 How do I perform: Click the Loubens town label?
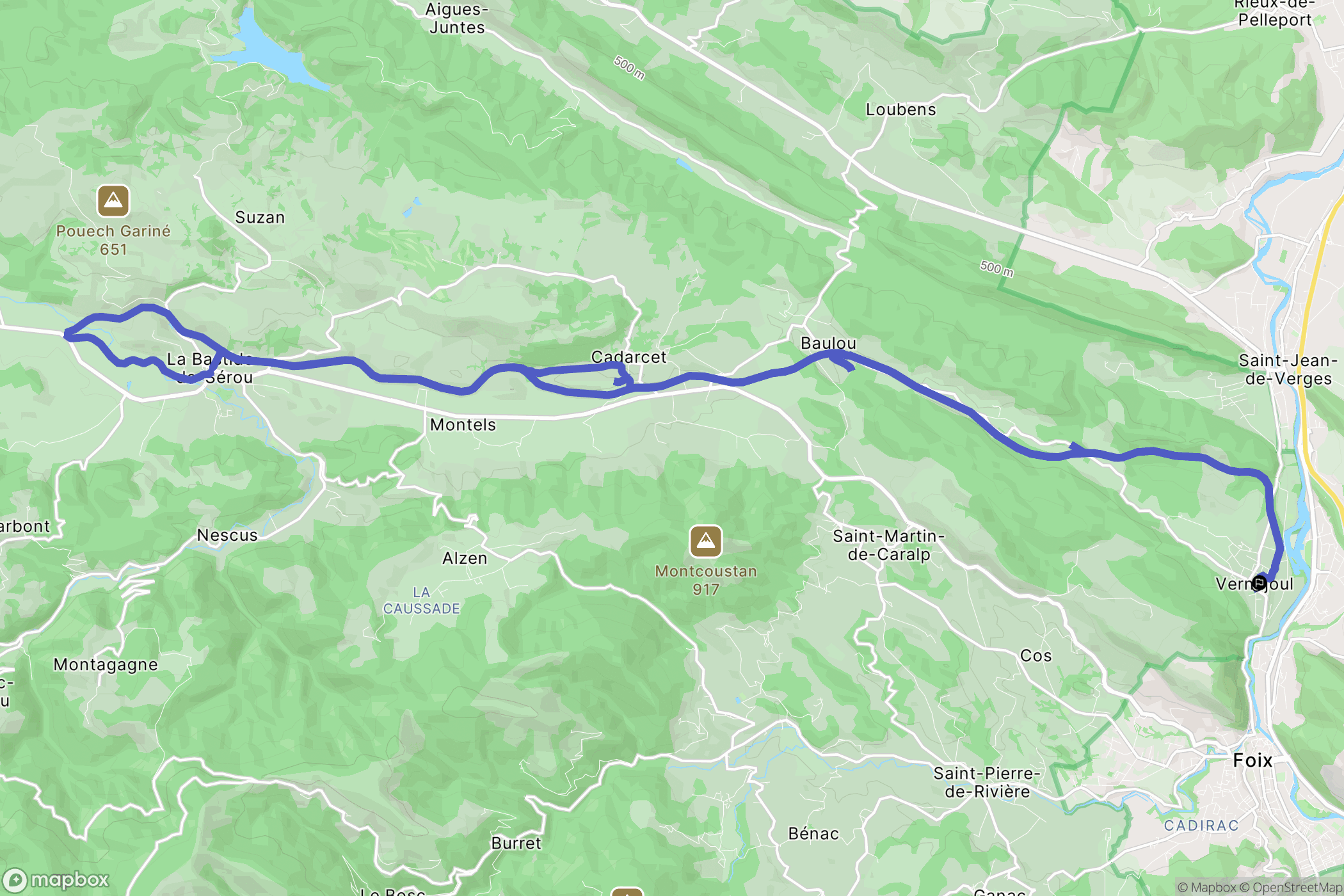(x=900, y=109)
